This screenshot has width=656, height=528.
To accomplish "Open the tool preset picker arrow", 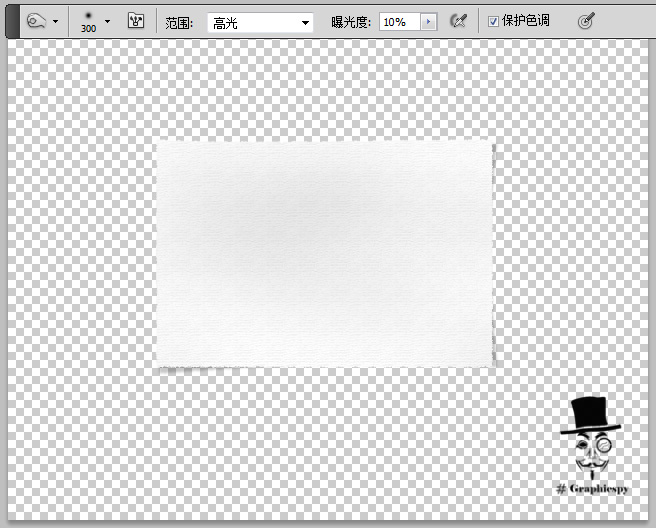I will pyautogui.click(x=55, y=21).
